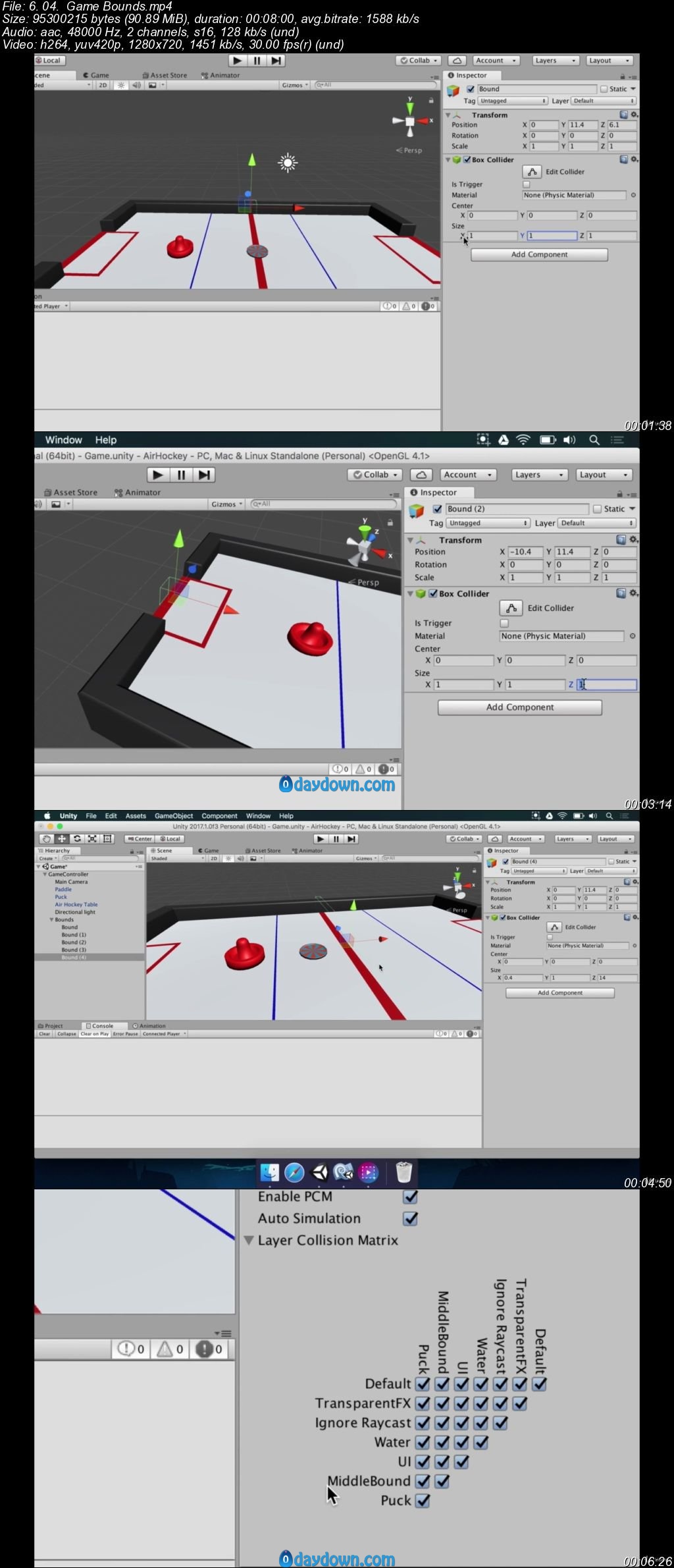Select Main Camera in Hierarchy
Image resolution: width=674 pixels, height=1568 pixels.
pyautogui.click(x=71, y=882)
